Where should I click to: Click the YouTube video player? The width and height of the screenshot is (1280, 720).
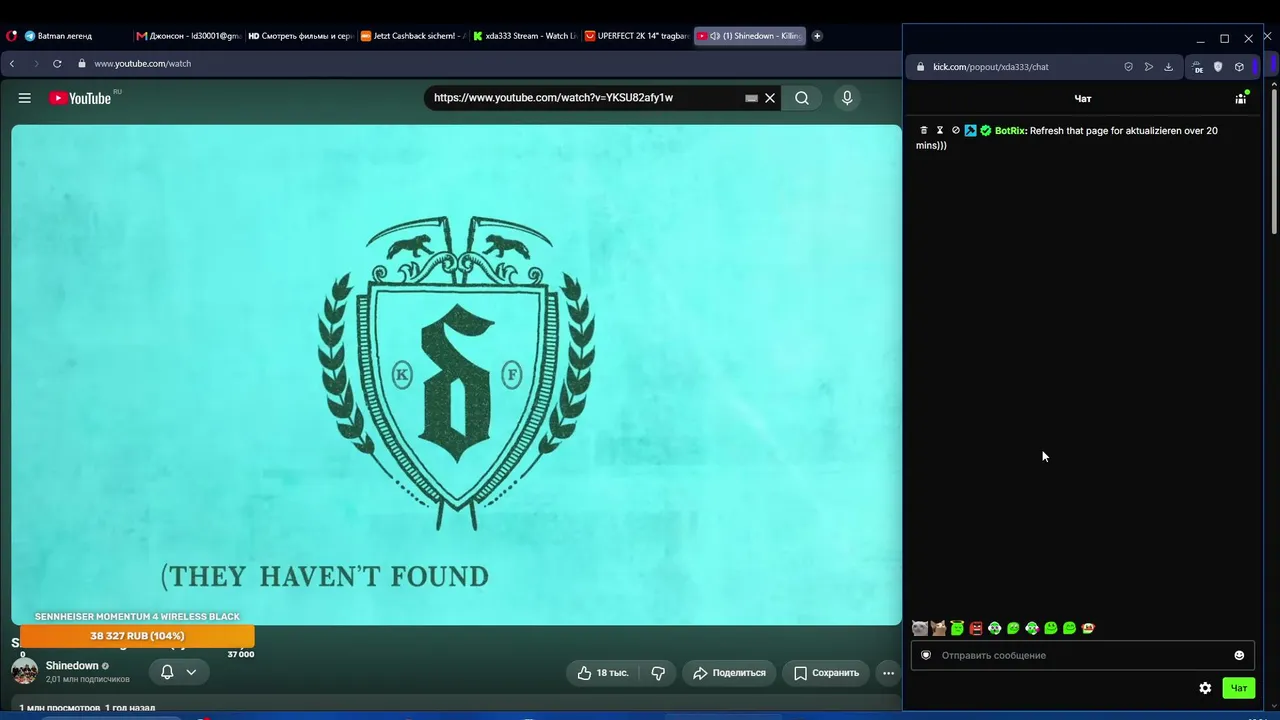tap(456, 375)
